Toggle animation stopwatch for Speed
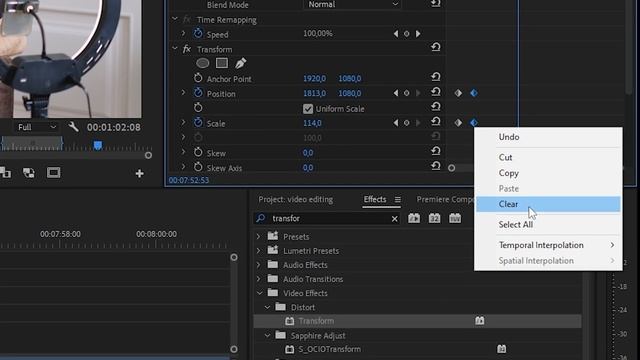 point(198,33)
